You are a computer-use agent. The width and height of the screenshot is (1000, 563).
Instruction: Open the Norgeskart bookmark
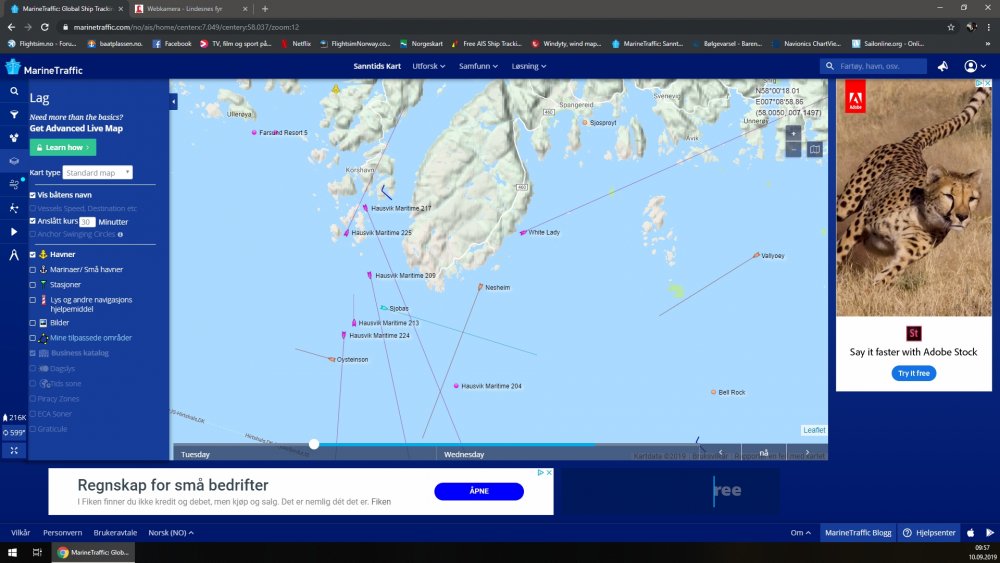coord(421,44)
